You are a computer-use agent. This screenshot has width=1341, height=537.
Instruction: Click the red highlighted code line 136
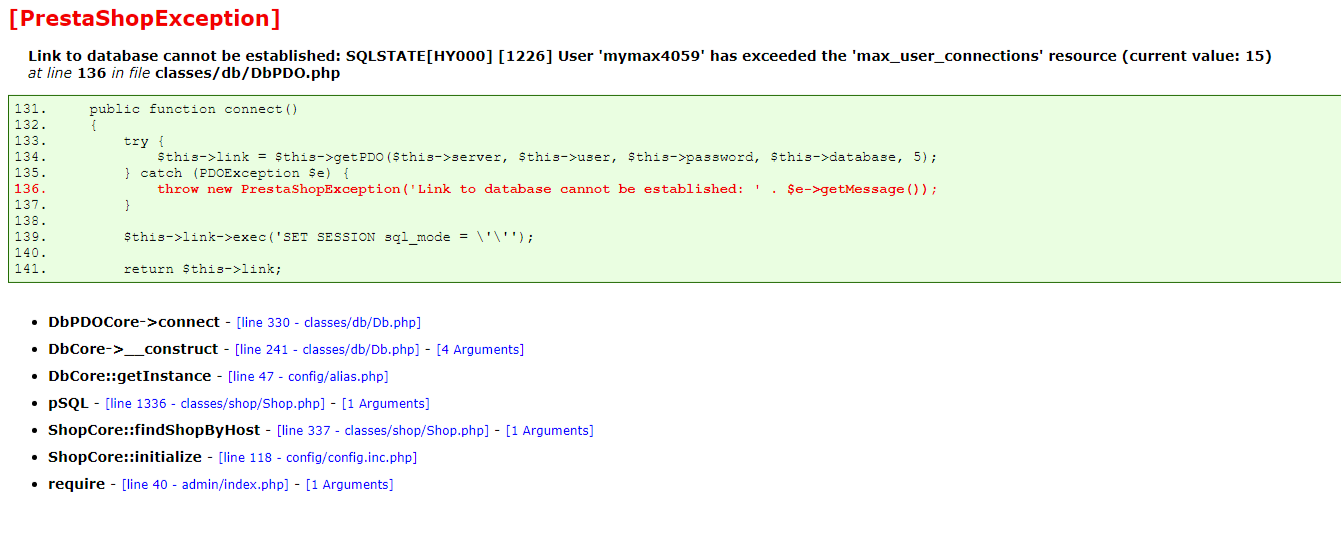548,189
